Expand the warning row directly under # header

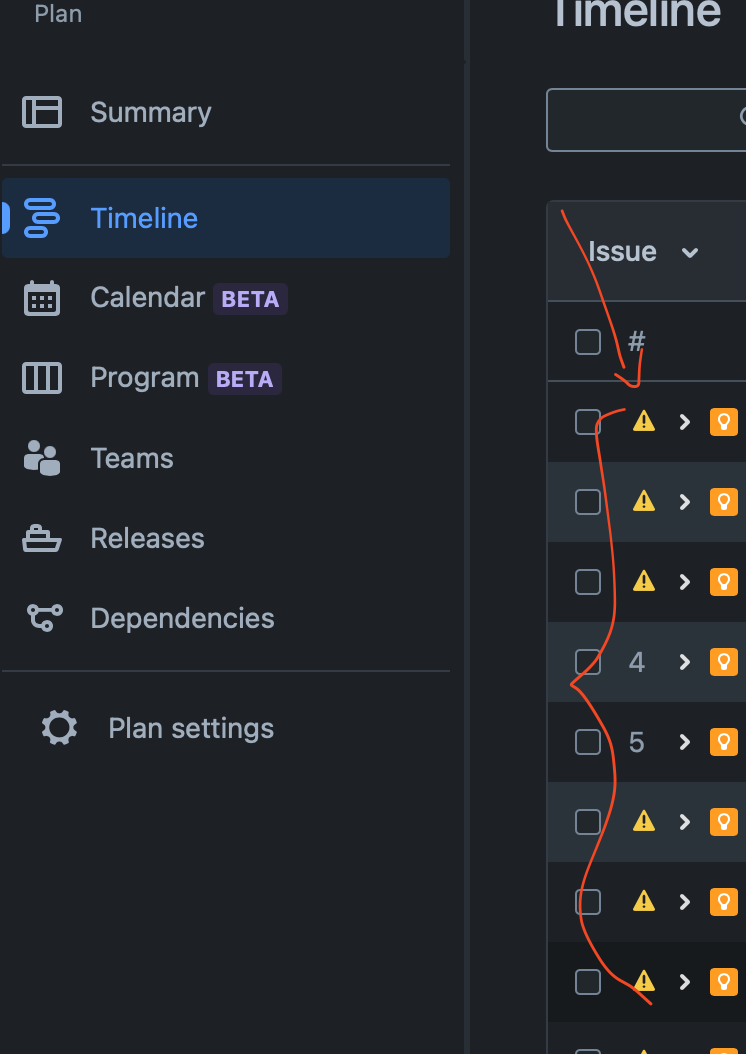(685, 422)
